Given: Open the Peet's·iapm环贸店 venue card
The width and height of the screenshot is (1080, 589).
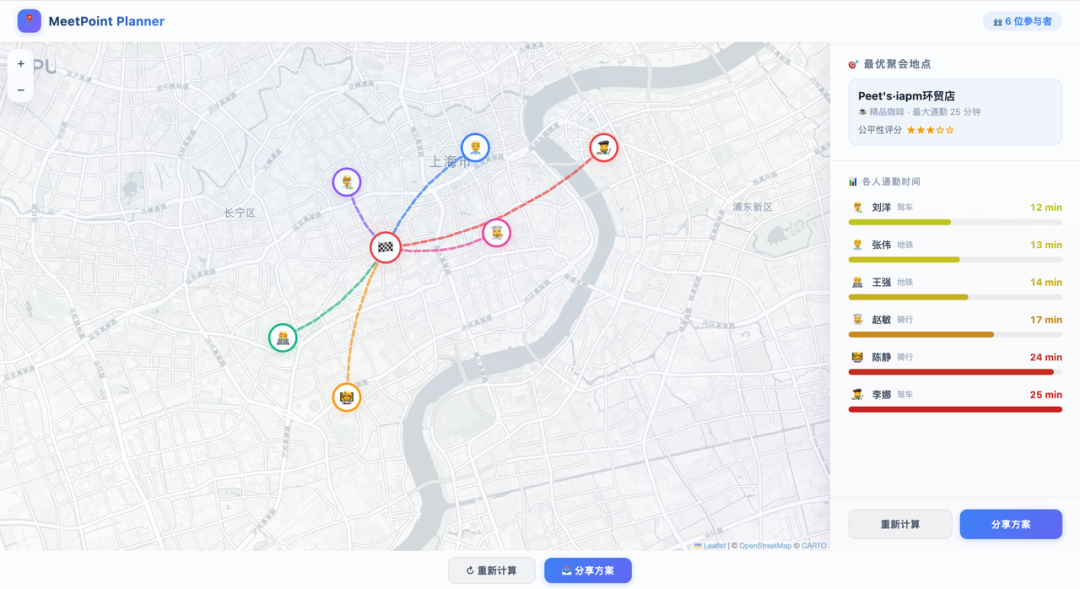Looking at the screenshot, I should [x=955, y=112].
